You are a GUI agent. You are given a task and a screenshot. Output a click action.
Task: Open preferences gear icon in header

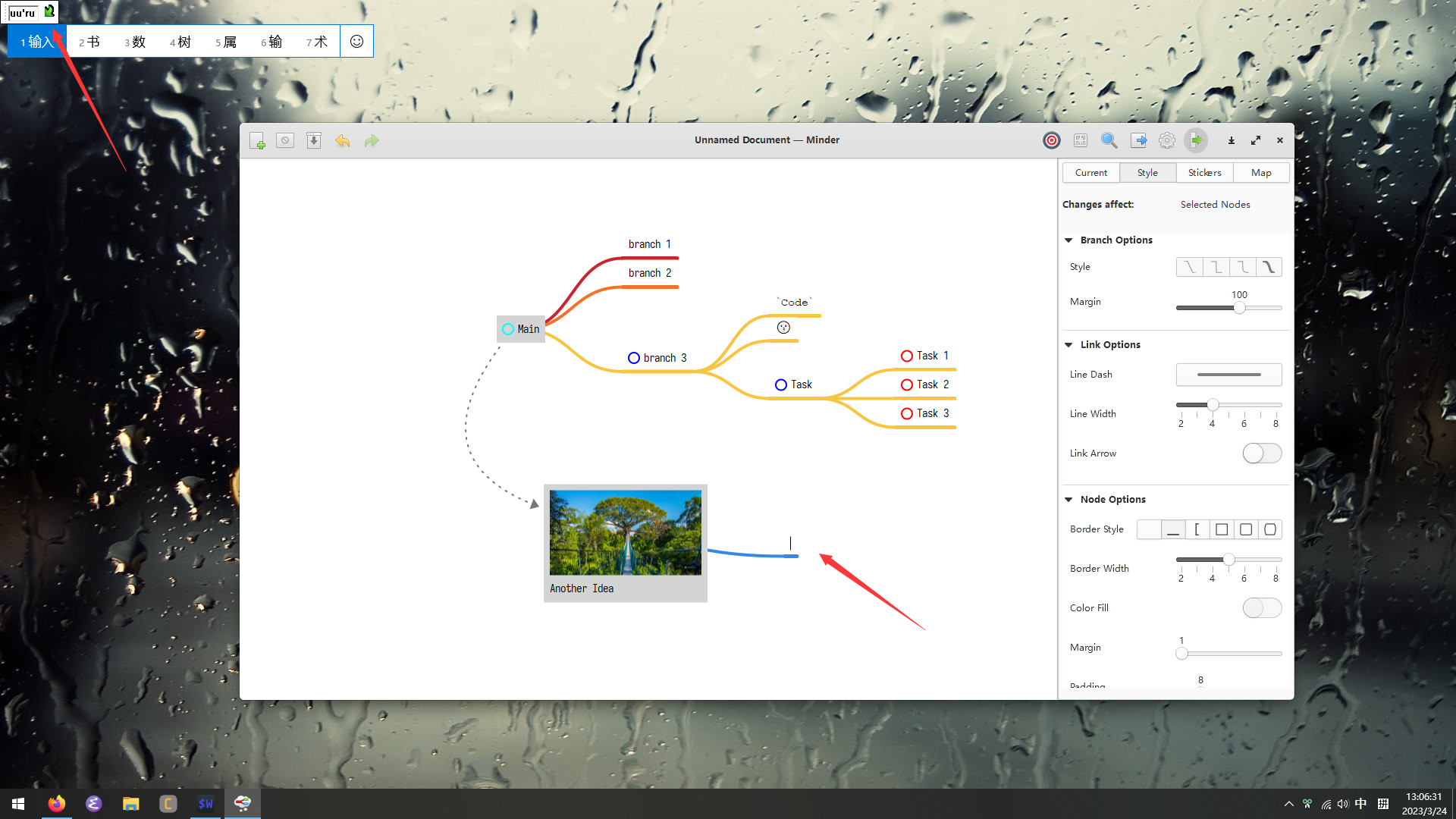1167,140
